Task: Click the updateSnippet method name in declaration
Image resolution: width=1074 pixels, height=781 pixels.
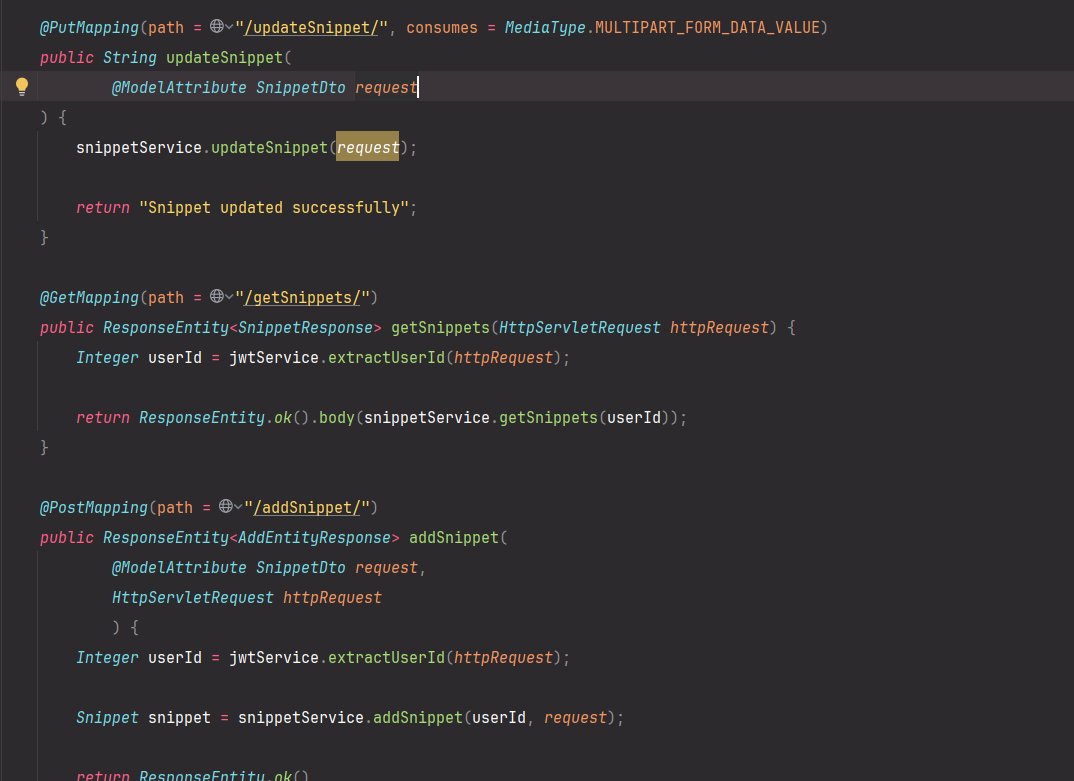Action: coord(225,58)
